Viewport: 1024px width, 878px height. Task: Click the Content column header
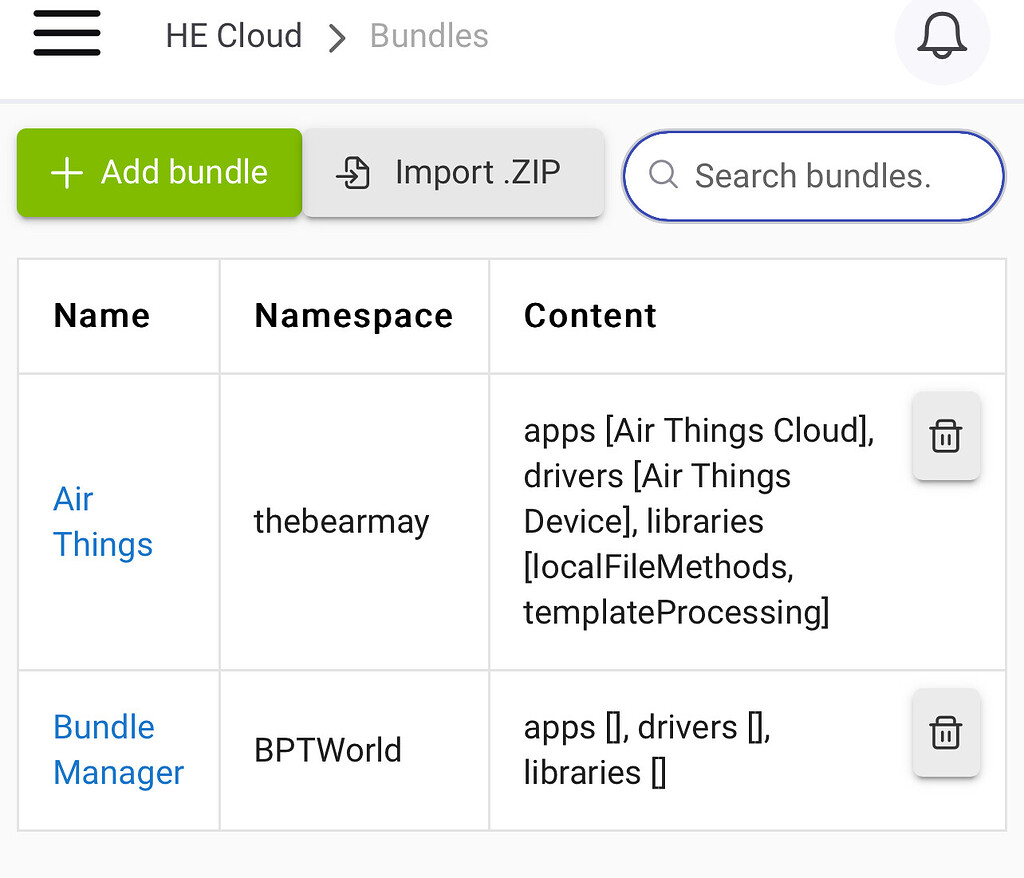(590, 315)
